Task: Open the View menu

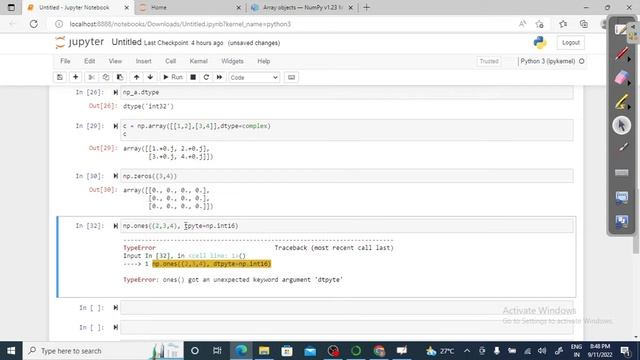Action: point(115,61)
